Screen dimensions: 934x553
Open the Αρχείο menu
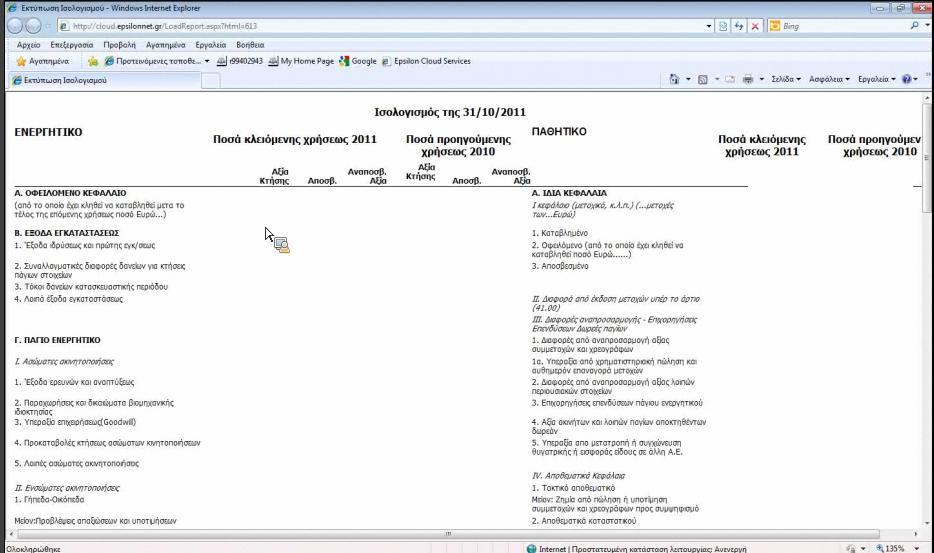(29, 45)
